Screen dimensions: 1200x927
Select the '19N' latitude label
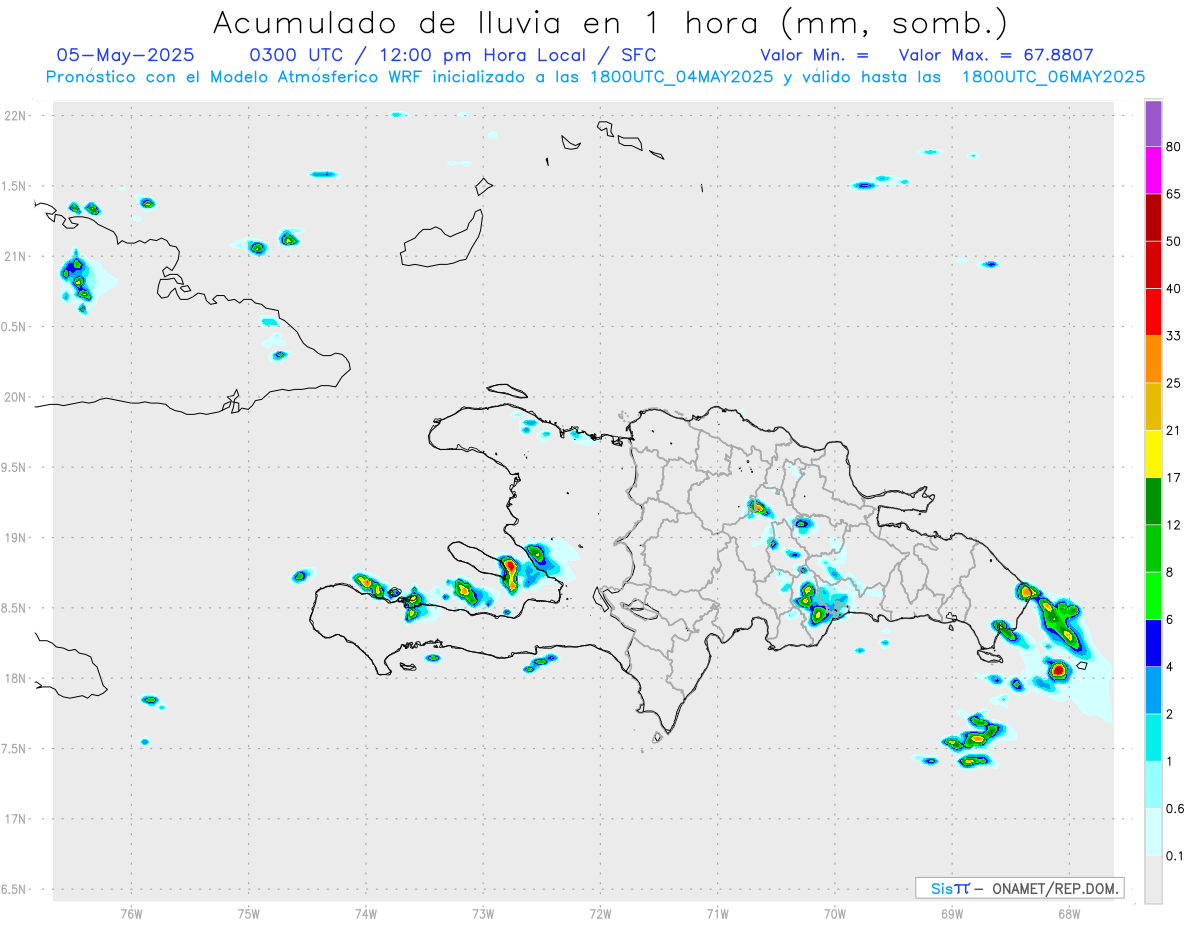(x=16, y=538)
